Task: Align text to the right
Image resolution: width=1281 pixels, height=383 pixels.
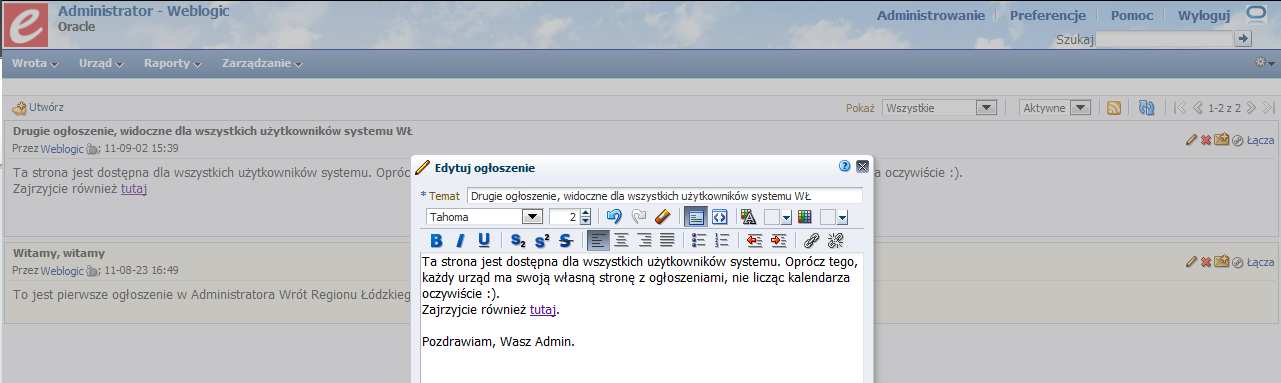Action: (644, 240)
